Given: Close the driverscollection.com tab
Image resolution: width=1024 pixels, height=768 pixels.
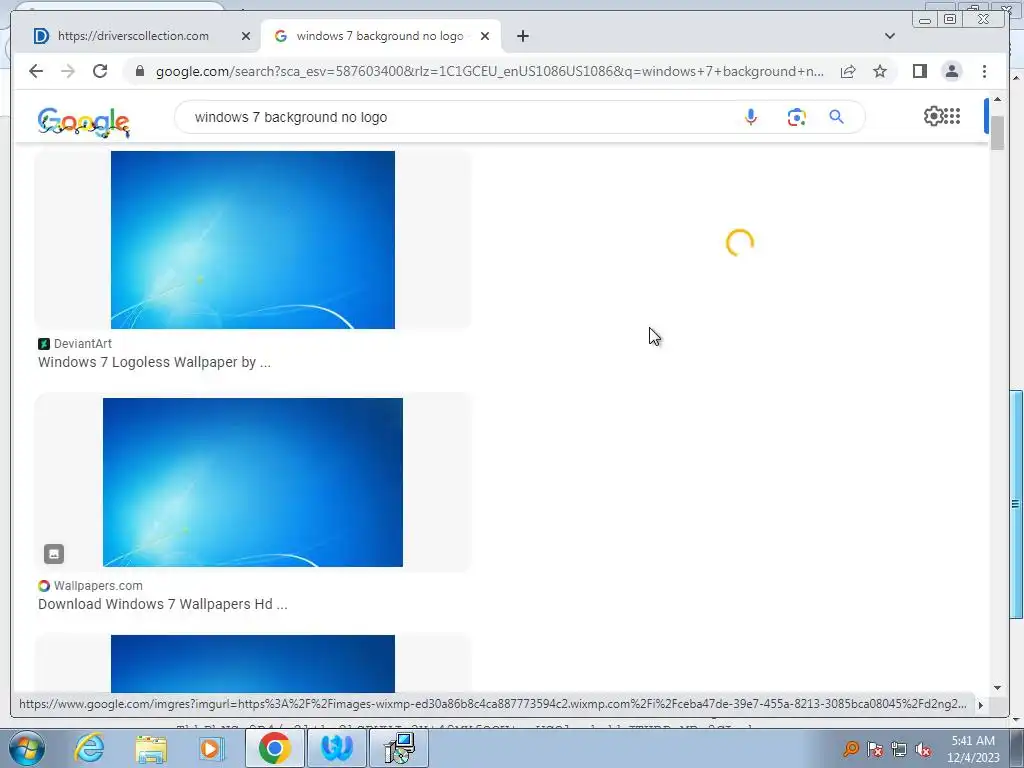Looking at the screenshot, I should [x=246, y=36].
